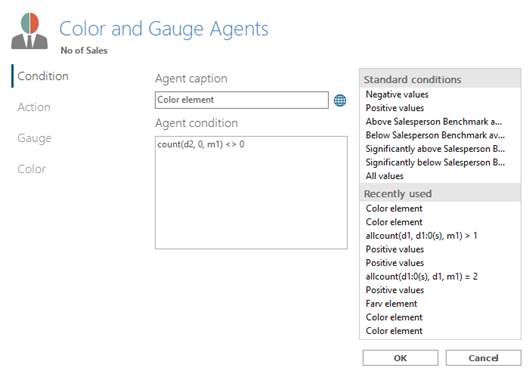Select All values condition

pyautogui.click(x=385, y=176)
